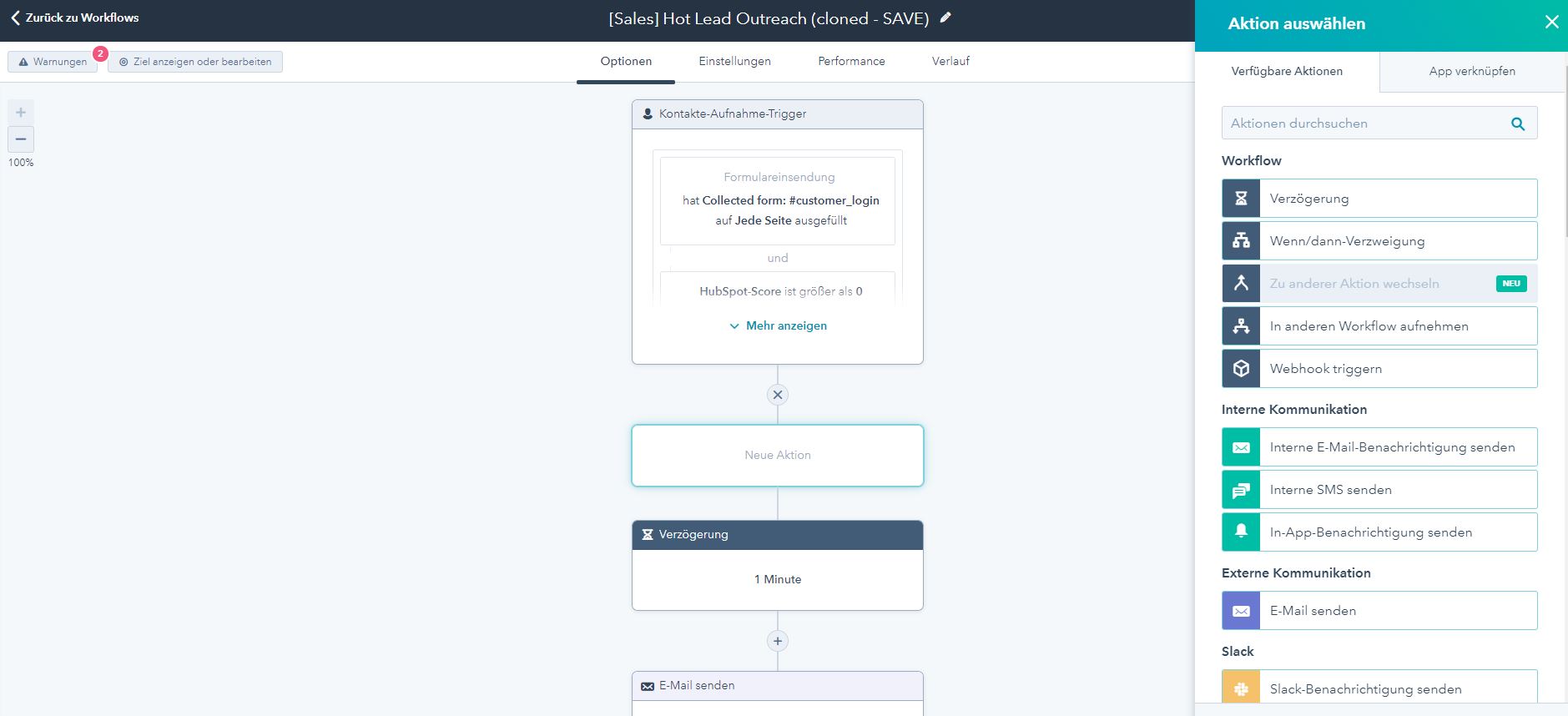The width and height of the screenshot is (1568, 716).
Task: Select the Slack-Benachrichtigung senden icon
Action: click(x=1241, y=688)
